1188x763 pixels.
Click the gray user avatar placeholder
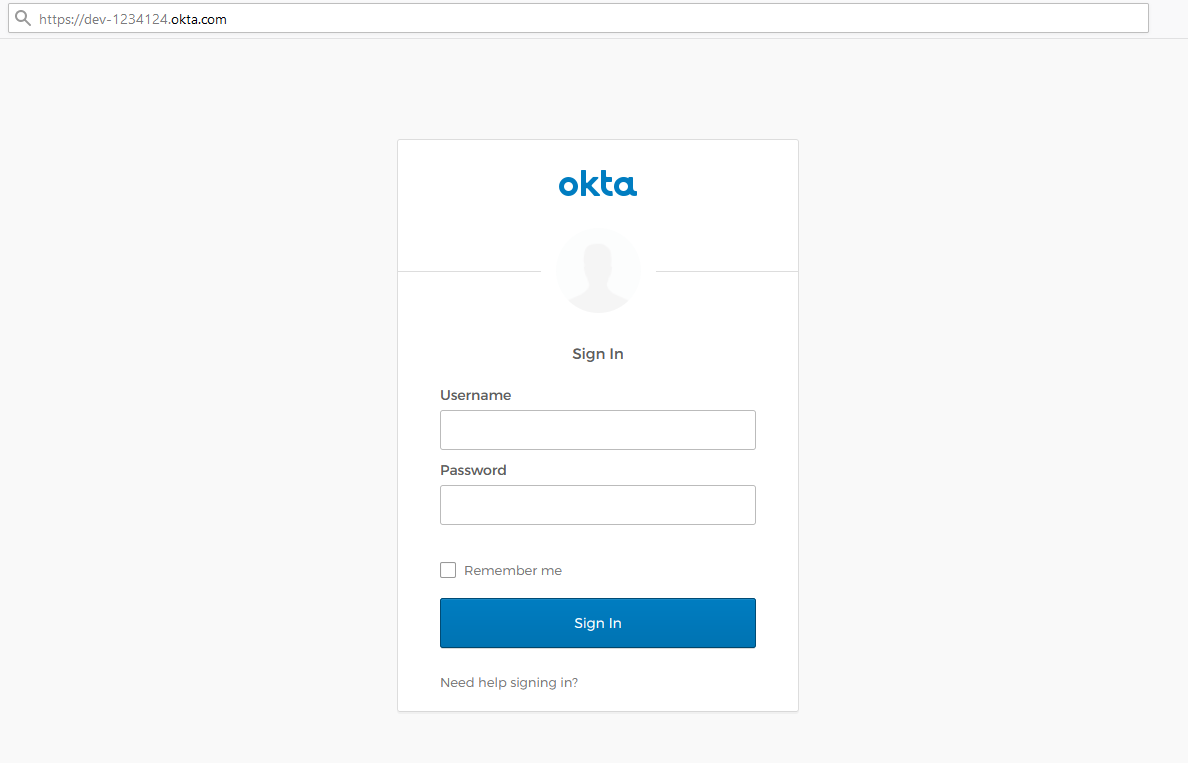click(x=598, y=270)
